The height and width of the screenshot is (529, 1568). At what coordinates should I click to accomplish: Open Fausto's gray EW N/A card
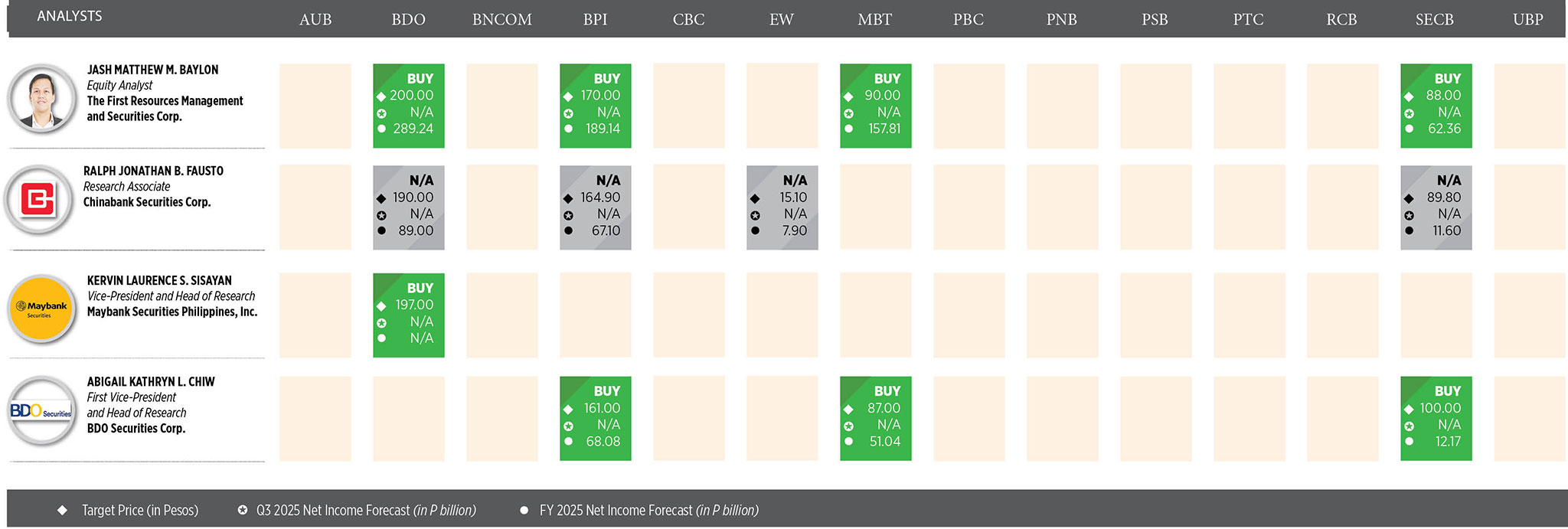[782, 207]
